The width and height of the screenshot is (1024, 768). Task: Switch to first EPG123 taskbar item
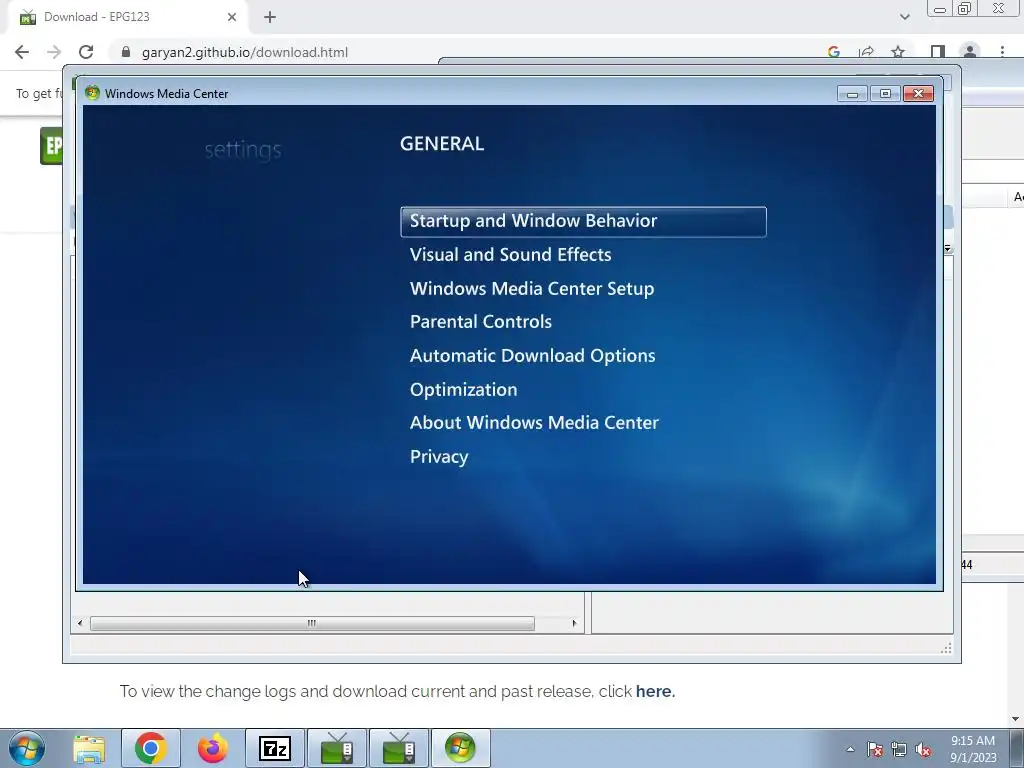337,748
